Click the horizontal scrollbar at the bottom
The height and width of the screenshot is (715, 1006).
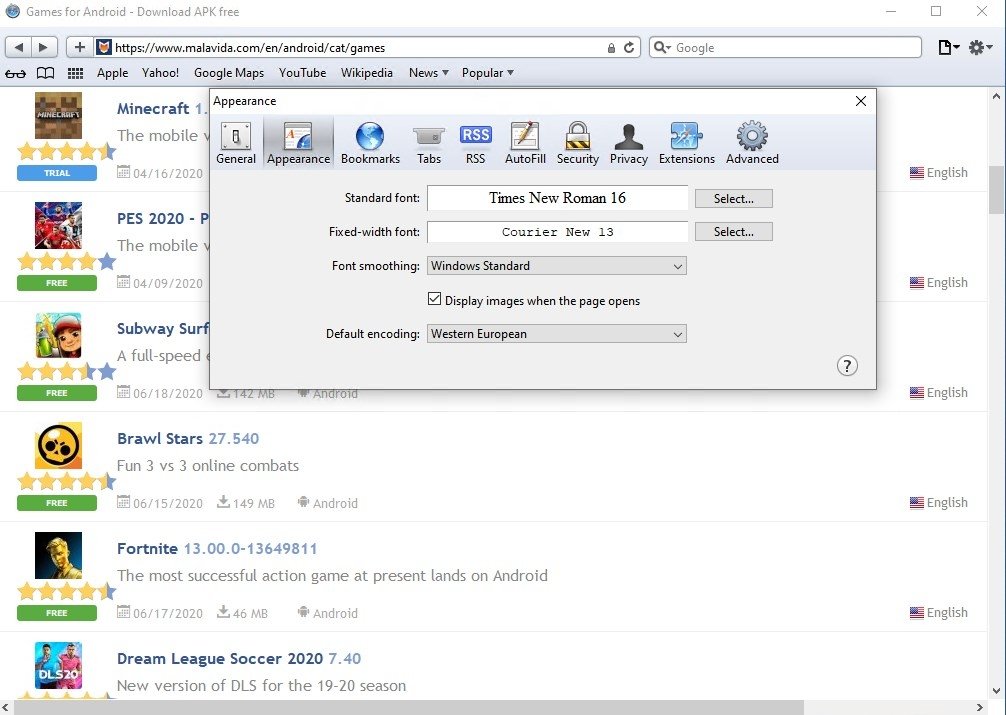click(409, 707)
